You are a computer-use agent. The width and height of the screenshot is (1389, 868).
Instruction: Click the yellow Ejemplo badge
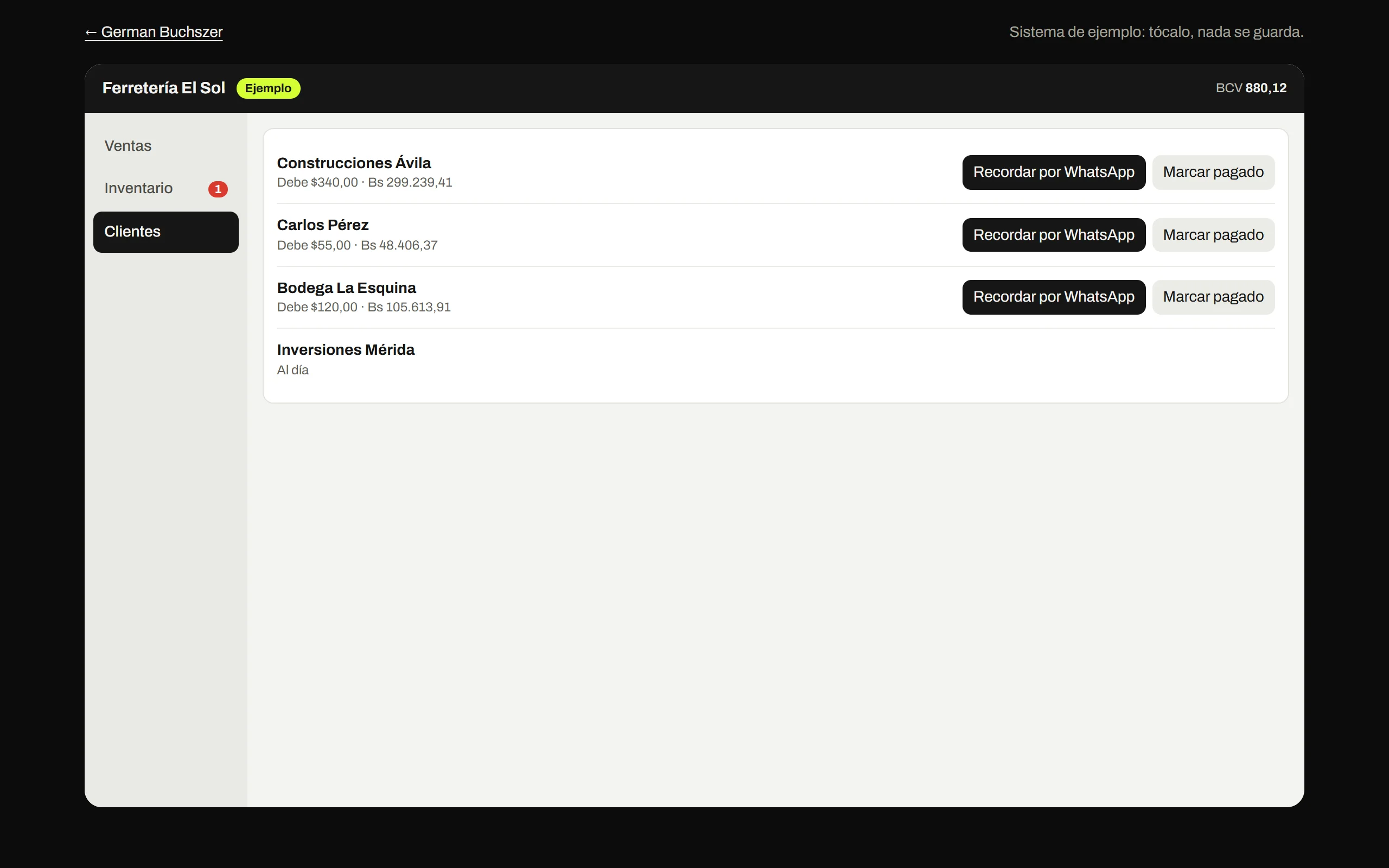268,88
